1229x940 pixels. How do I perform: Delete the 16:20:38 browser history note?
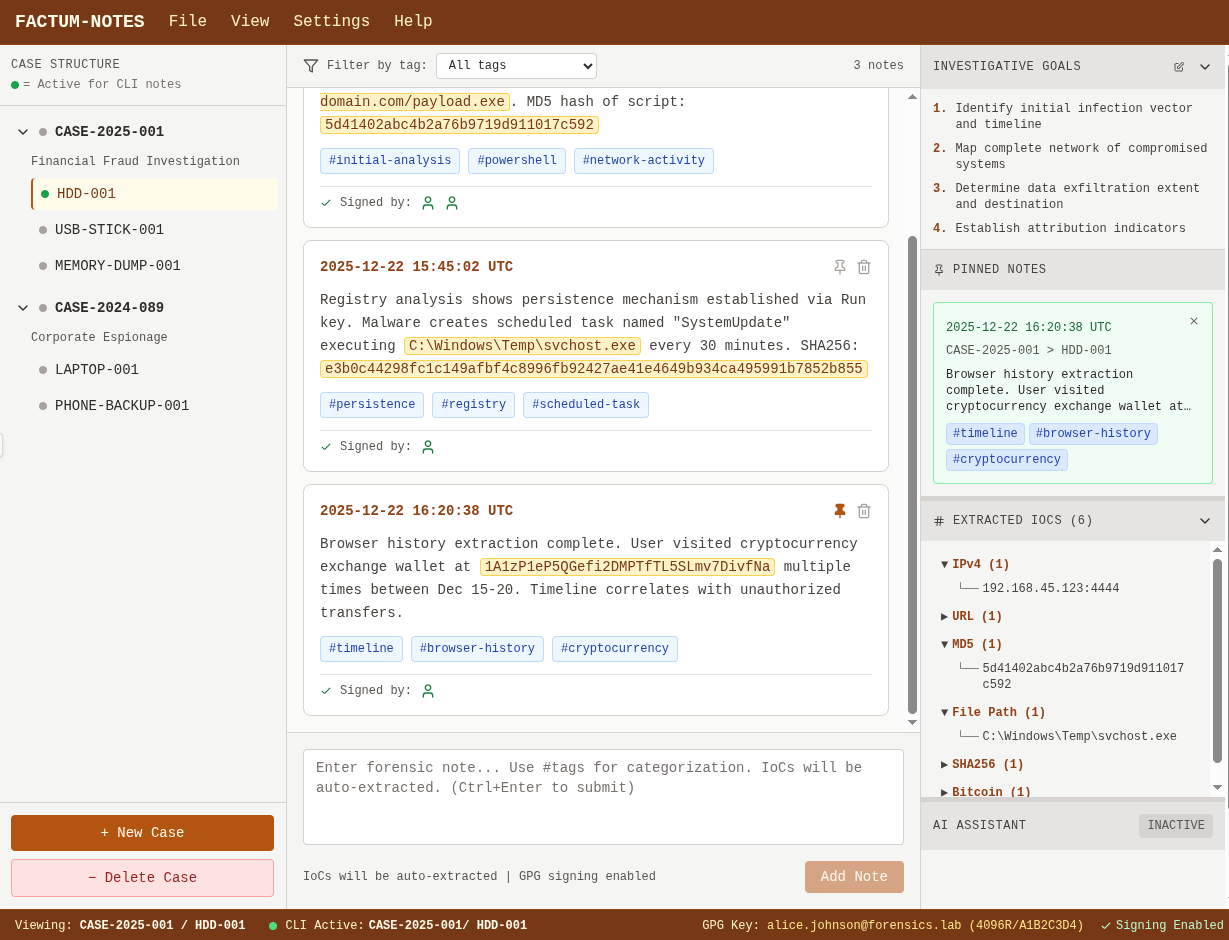[x=864, y=511]
